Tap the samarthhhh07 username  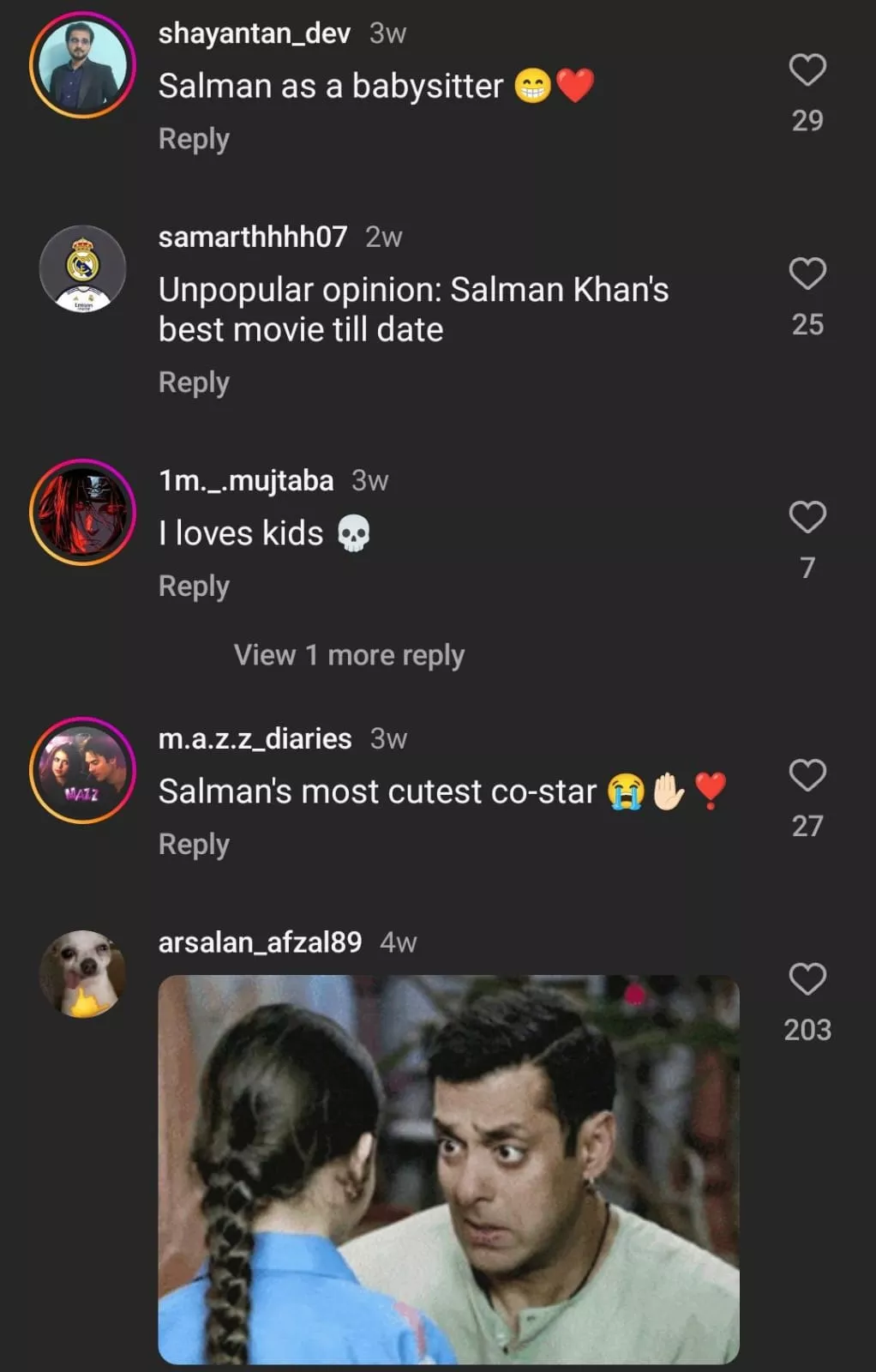253,237
